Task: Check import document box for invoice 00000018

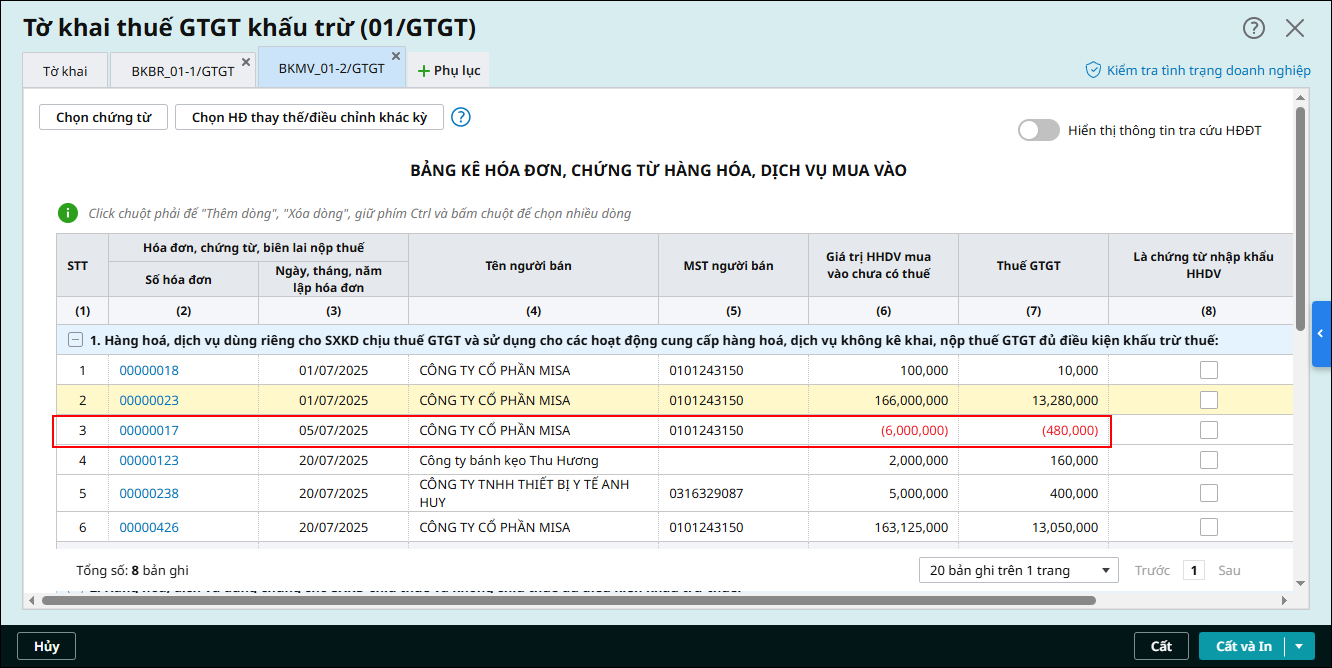Action: pyautogui.click(x=1208, y=370)
